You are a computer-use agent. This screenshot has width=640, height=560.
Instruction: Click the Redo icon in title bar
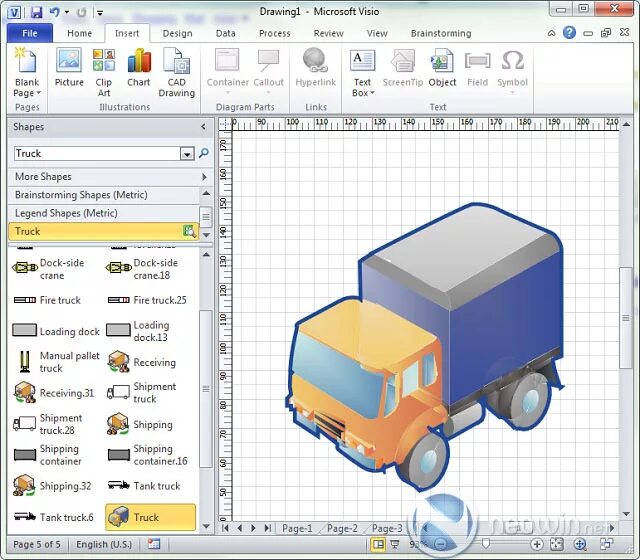(x=82, y=12)
